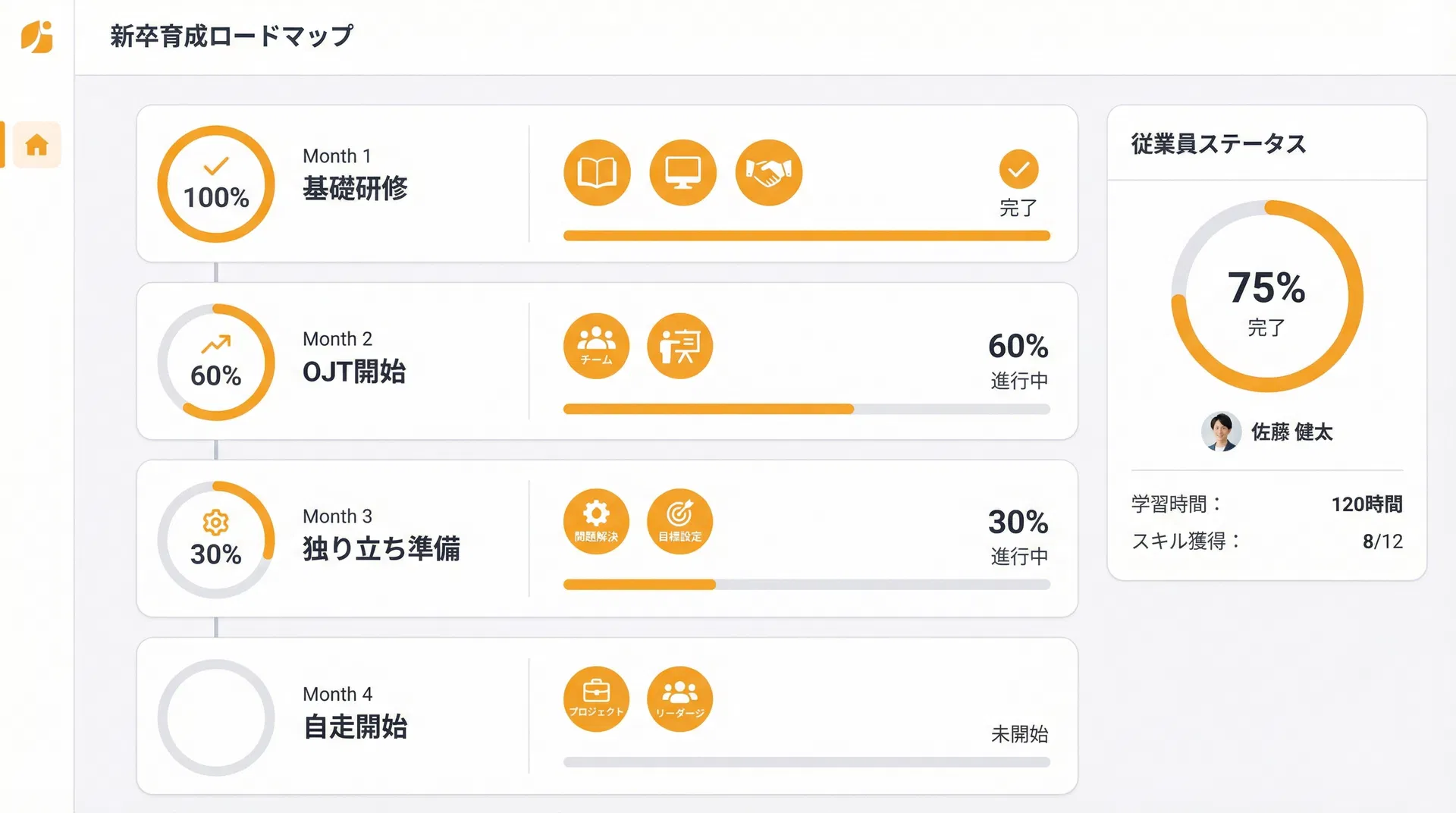Click the orange leaf app logo
Screen dimensions: 1456x813
coord(36,36)
